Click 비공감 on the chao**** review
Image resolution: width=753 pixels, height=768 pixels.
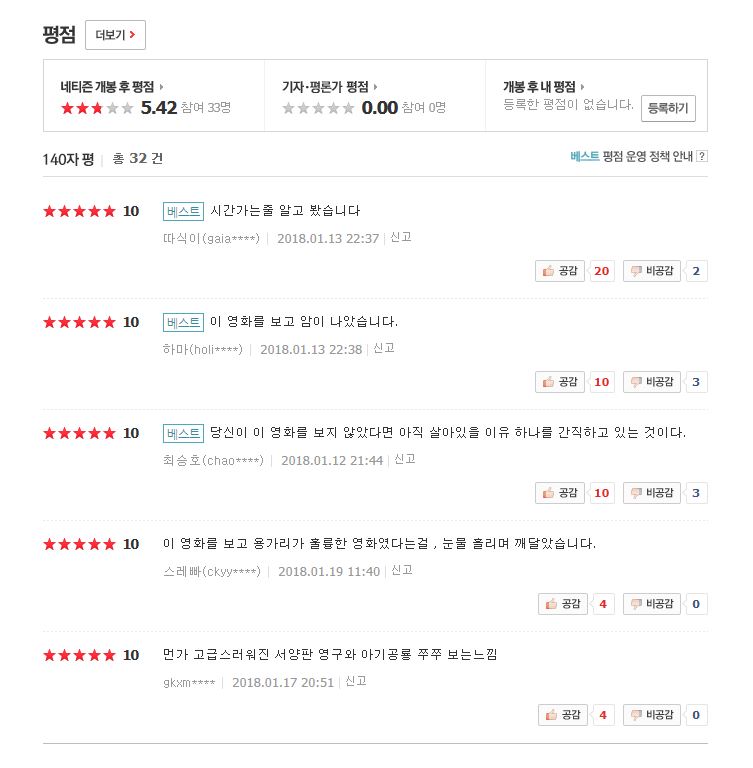pos(652,493)
